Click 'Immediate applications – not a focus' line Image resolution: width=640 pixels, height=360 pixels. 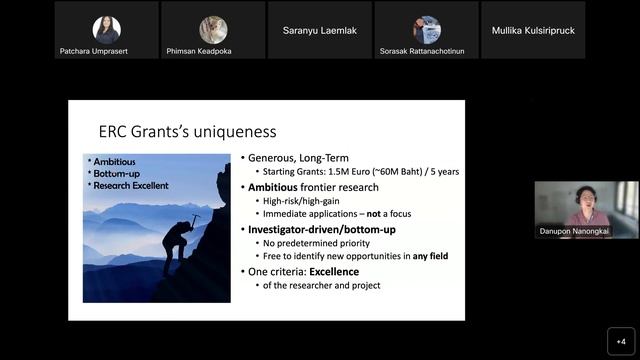coord(337,214)
